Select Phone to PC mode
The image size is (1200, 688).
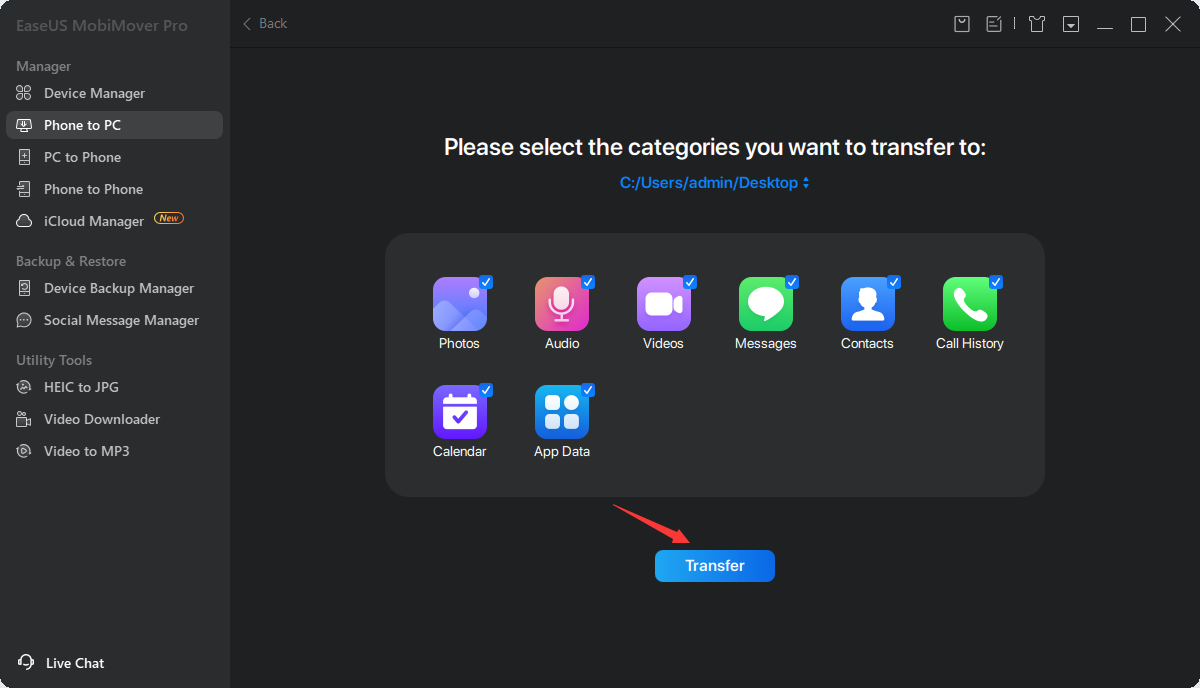pos(114,125)
